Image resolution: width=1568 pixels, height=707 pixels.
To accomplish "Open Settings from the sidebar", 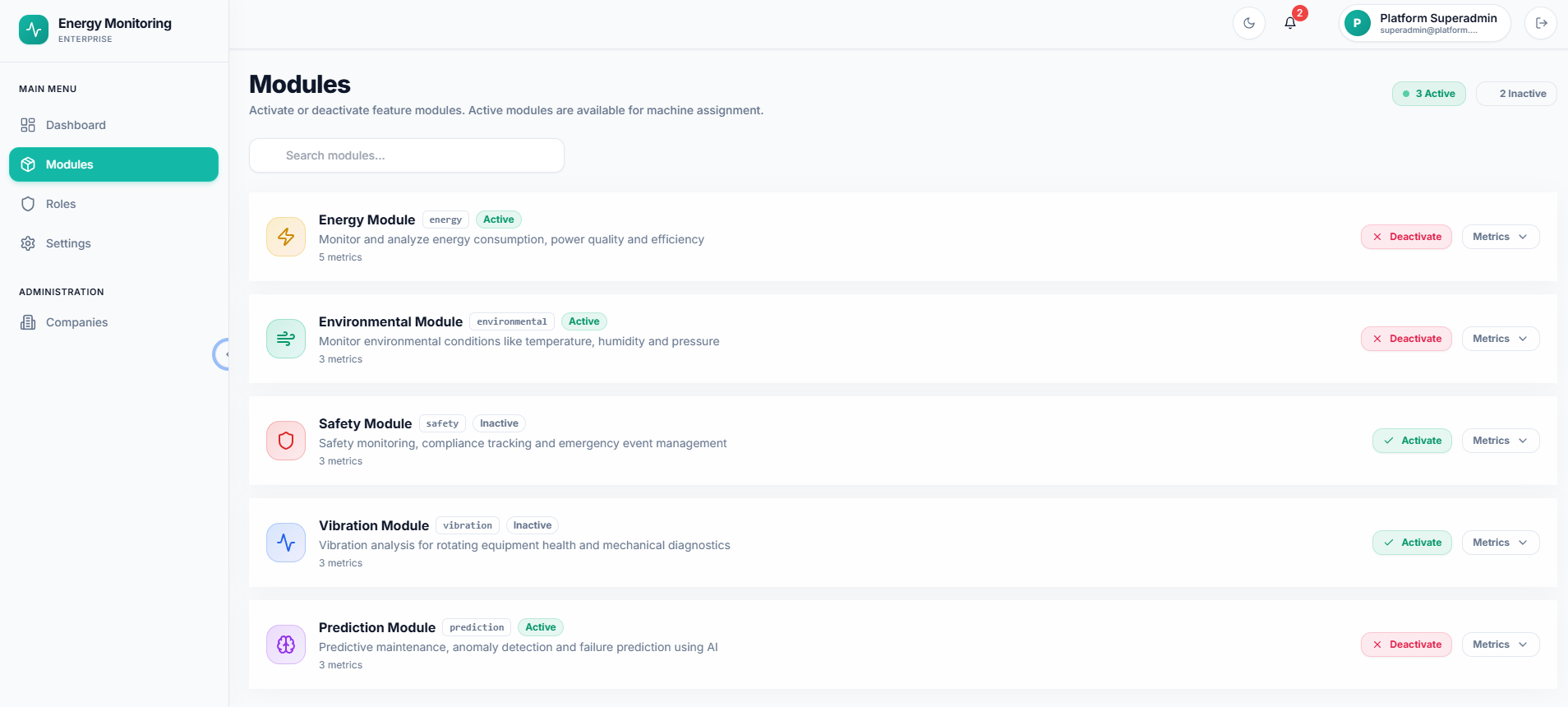I will (x=113, y=243).
